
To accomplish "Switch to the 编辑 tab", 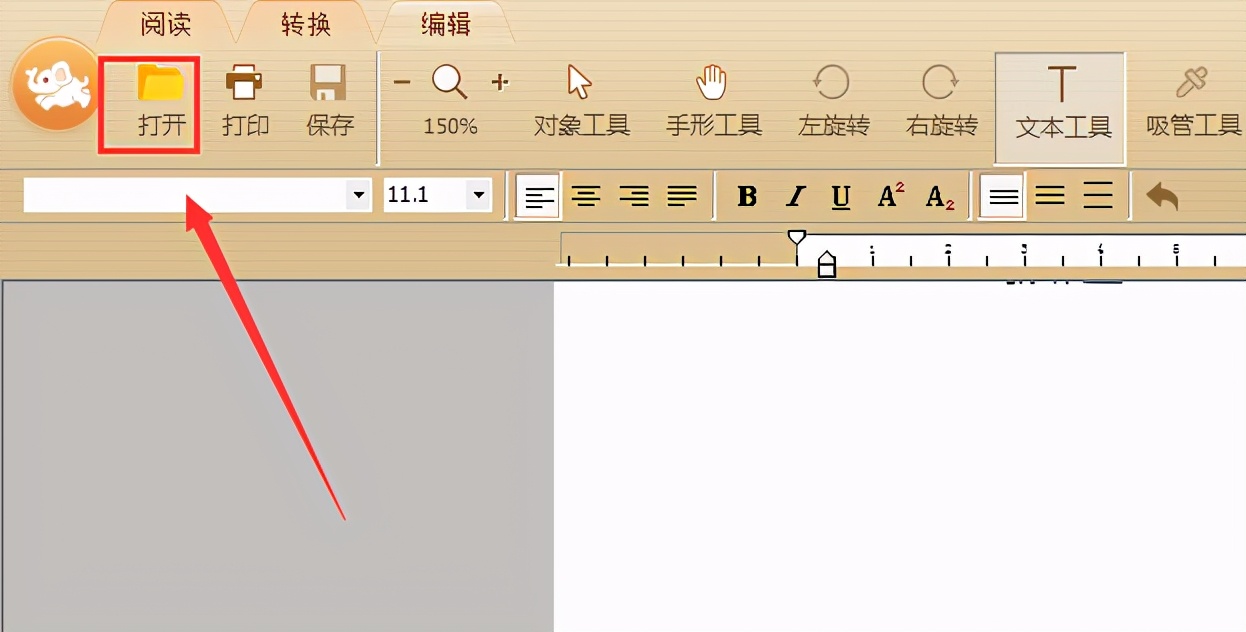I will [446, 24].
